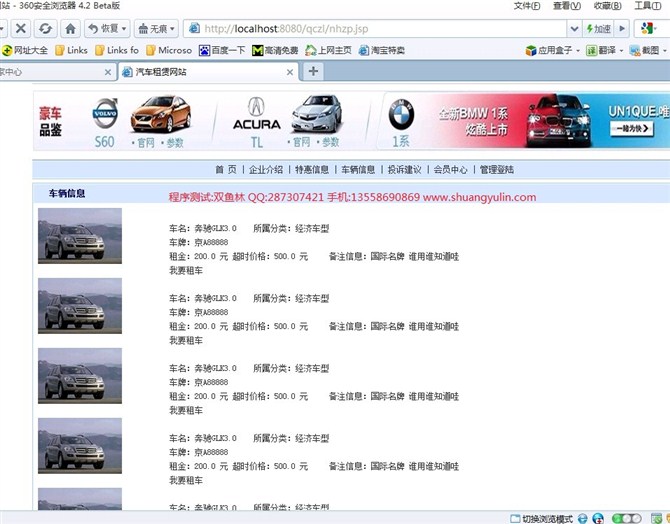670x524 pixels.
Task: Click the Google search engine icon
Action: tap(648, 29)
